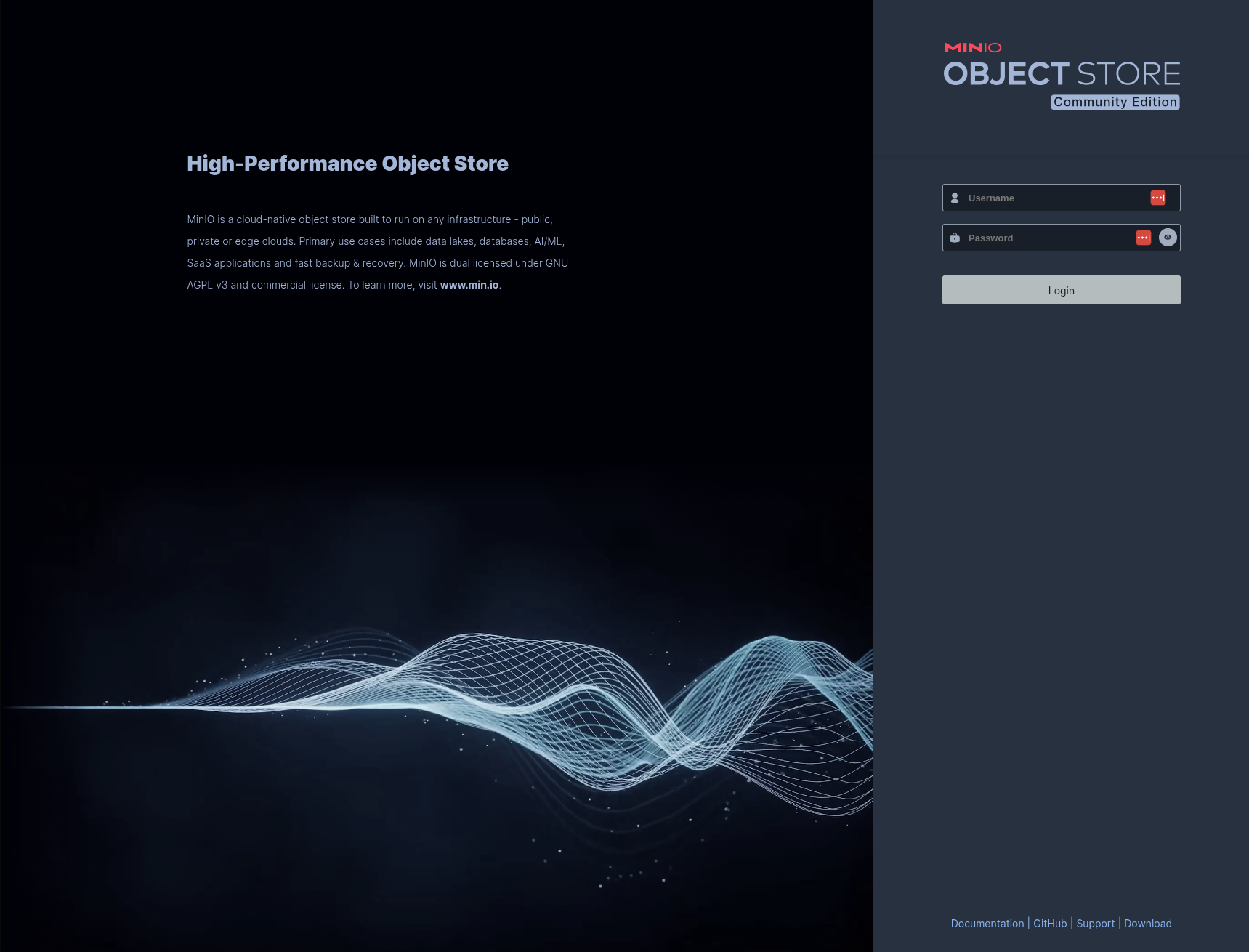
Task: Toggle password visibility eye icon
Action: click(x=1168, y=238)
